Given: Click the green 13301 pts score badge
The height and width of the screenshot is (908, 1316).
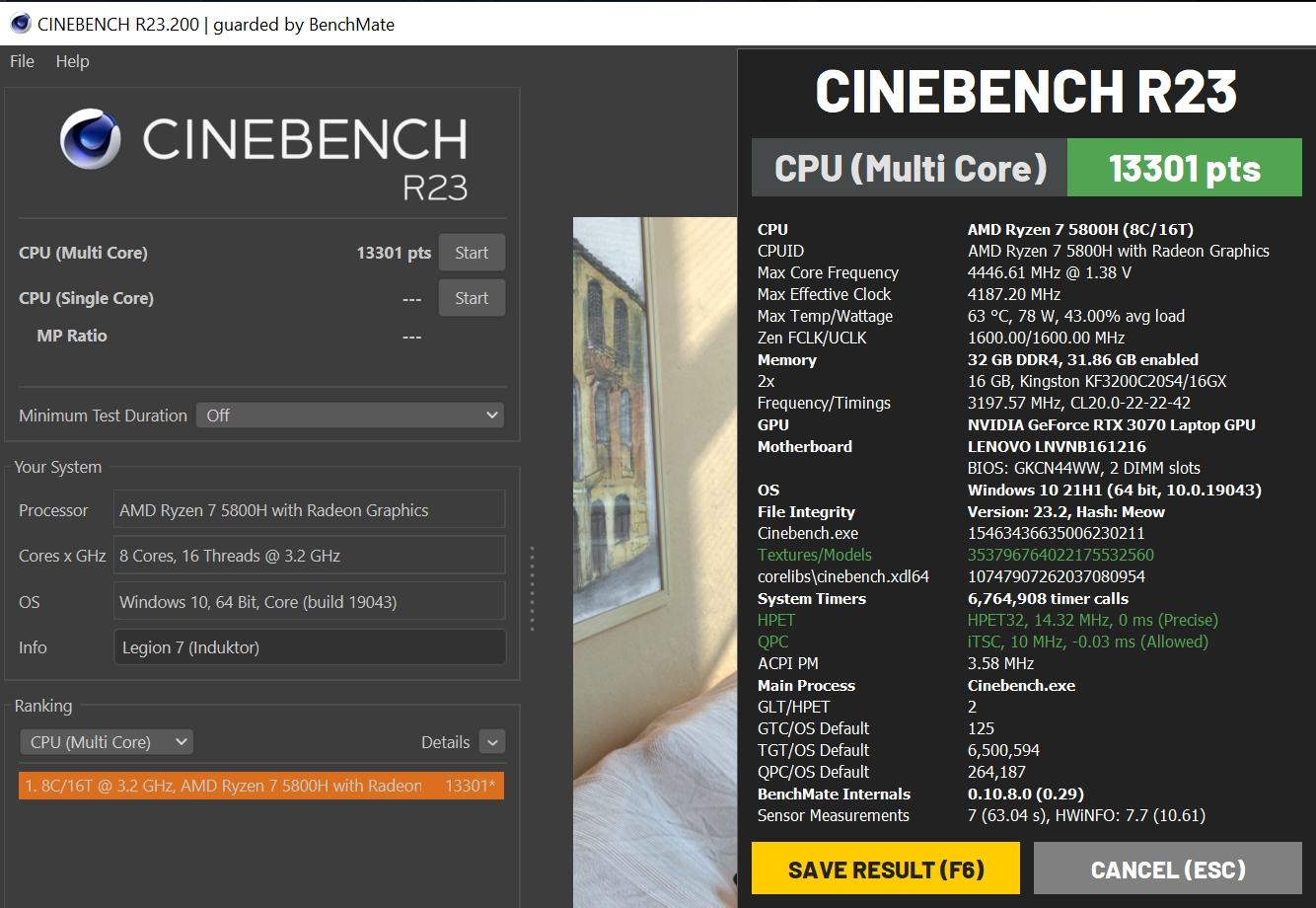Looking at the screenshot, I should [x=1185, y=168].
